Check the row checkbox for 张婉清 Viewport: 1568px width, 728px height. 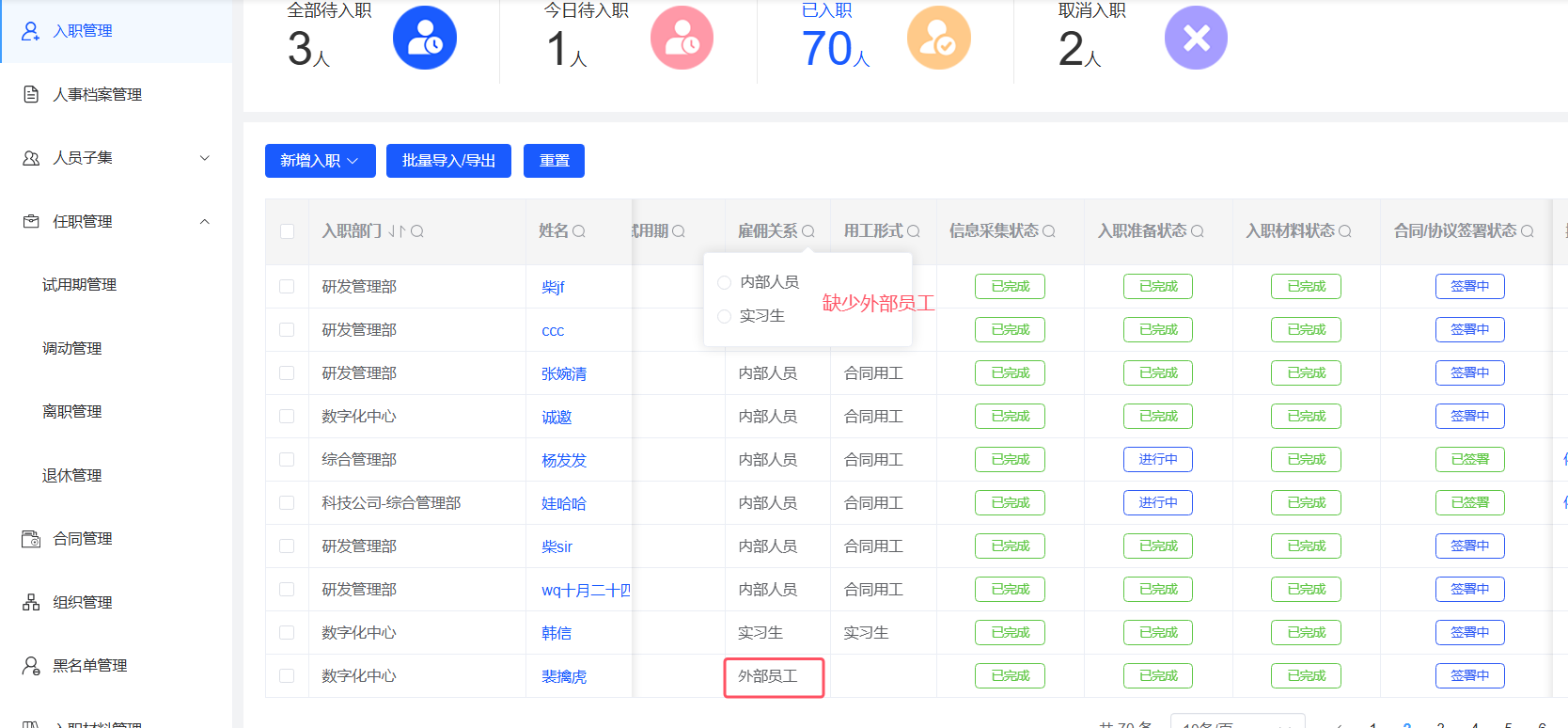tap(287, 373)
